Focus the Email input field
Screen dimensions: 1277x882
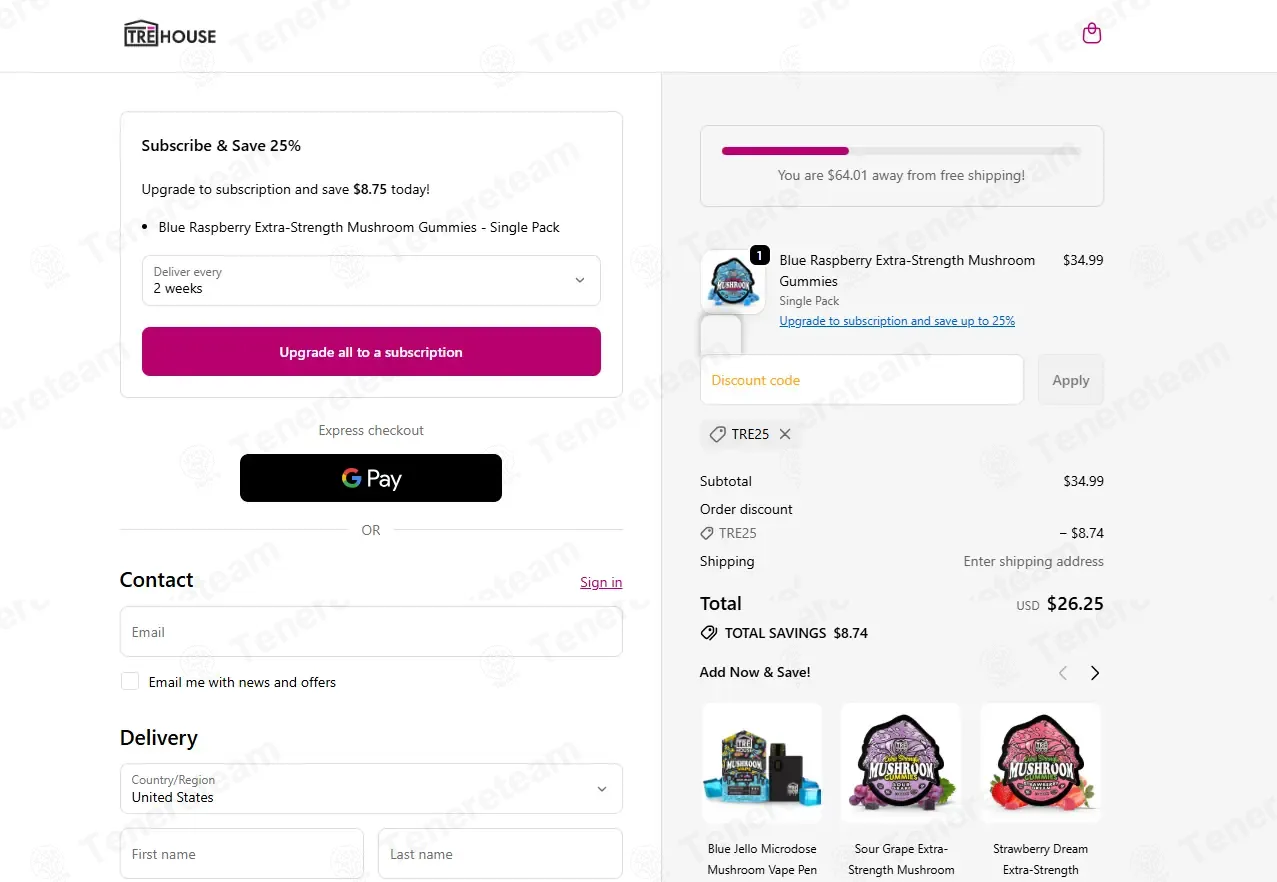(x=371, y=632)
